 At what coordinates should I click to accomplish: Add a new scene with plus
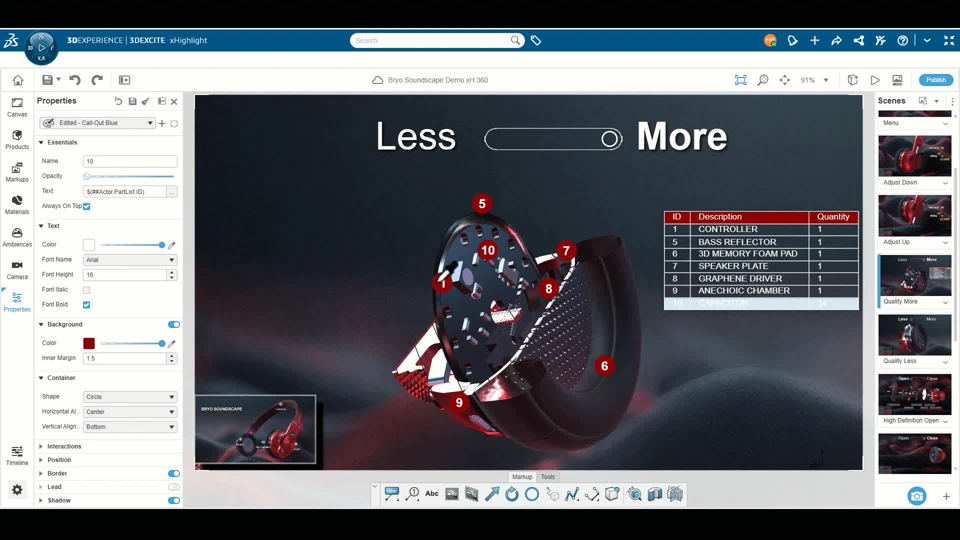click(946, 497)
